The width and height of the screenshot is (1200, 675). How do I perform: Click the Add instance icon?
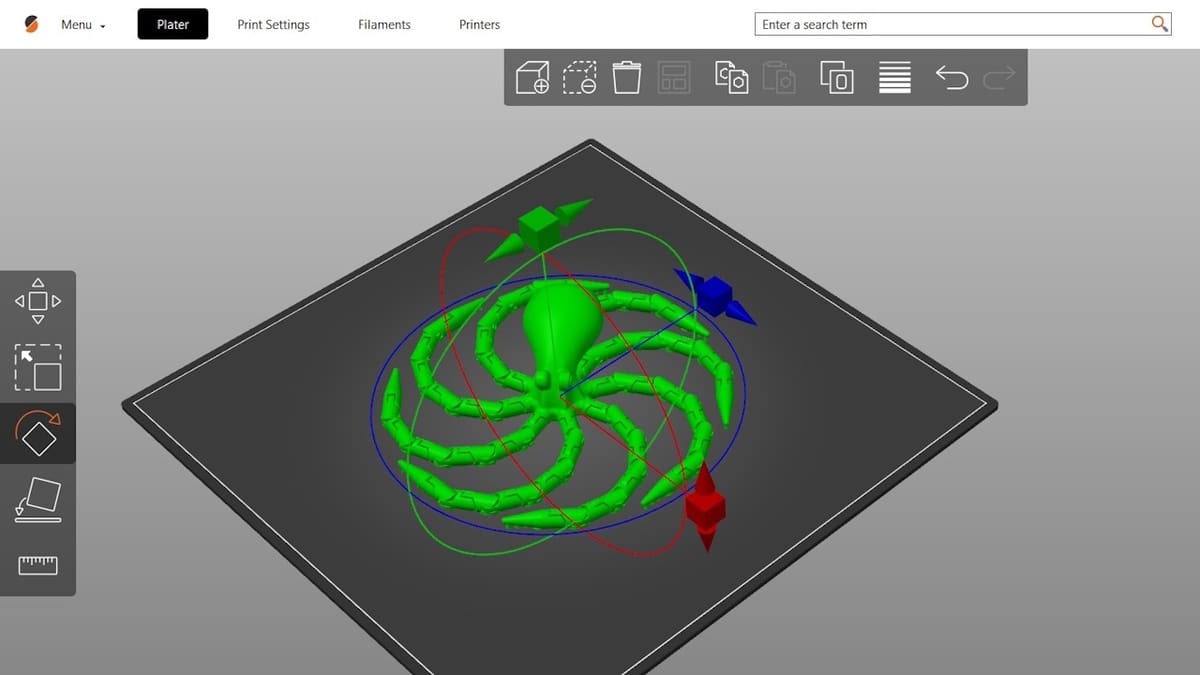pyautogui.click(x=836, y=78)
